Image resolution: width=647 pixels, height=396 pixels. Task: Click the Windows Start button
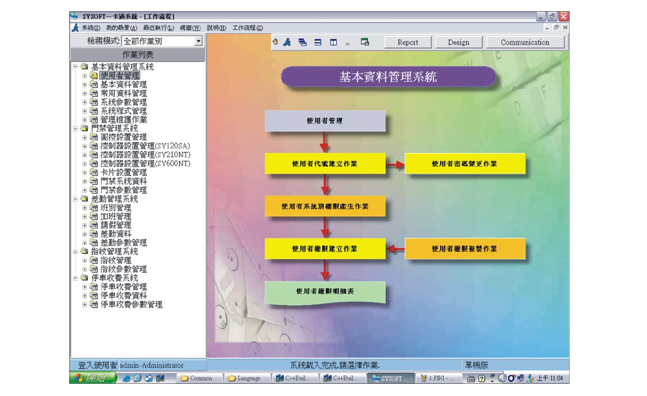(93, 378)
